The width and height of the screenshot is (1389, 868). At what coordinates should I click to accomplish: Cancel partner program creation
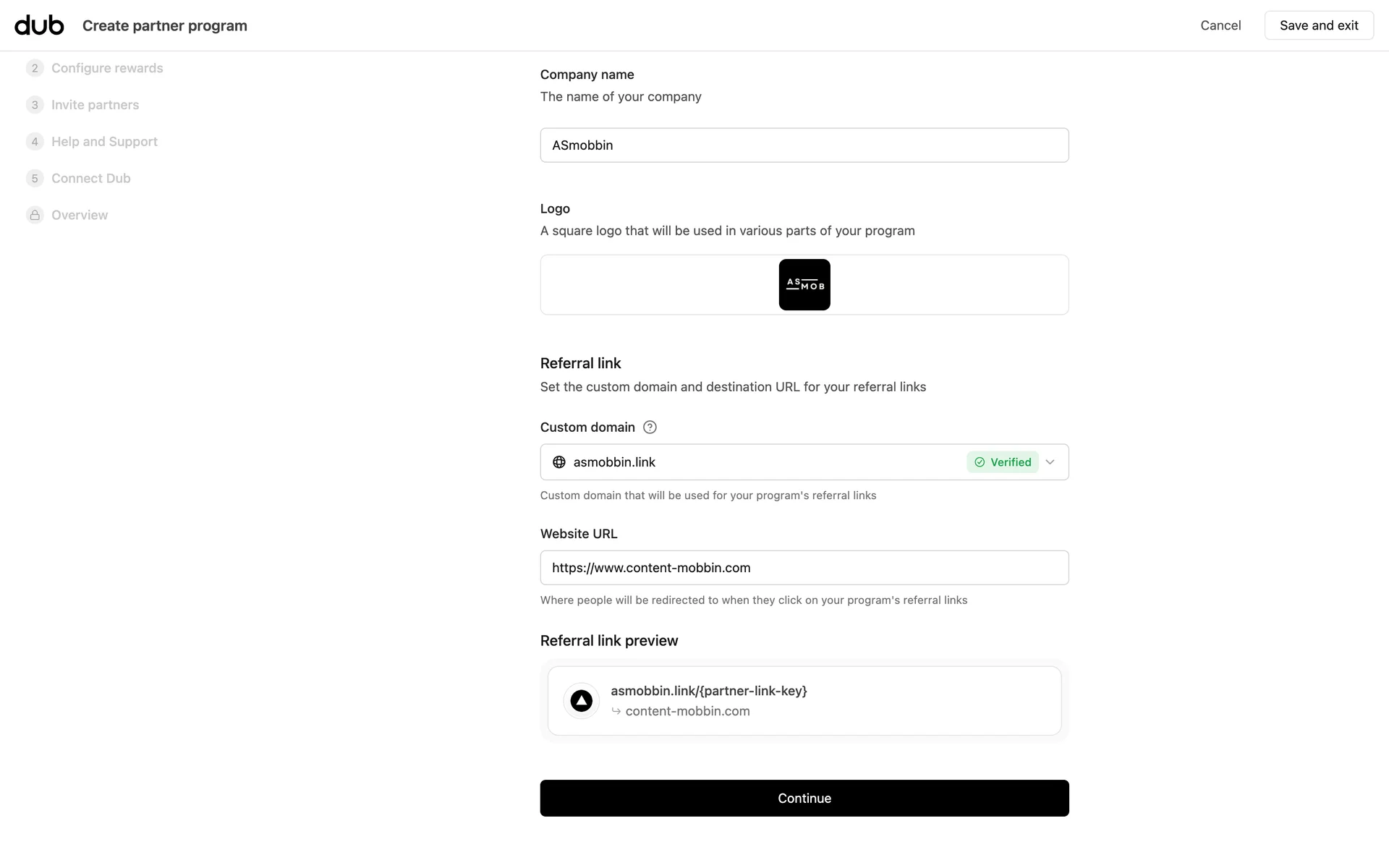[1220, 25]
